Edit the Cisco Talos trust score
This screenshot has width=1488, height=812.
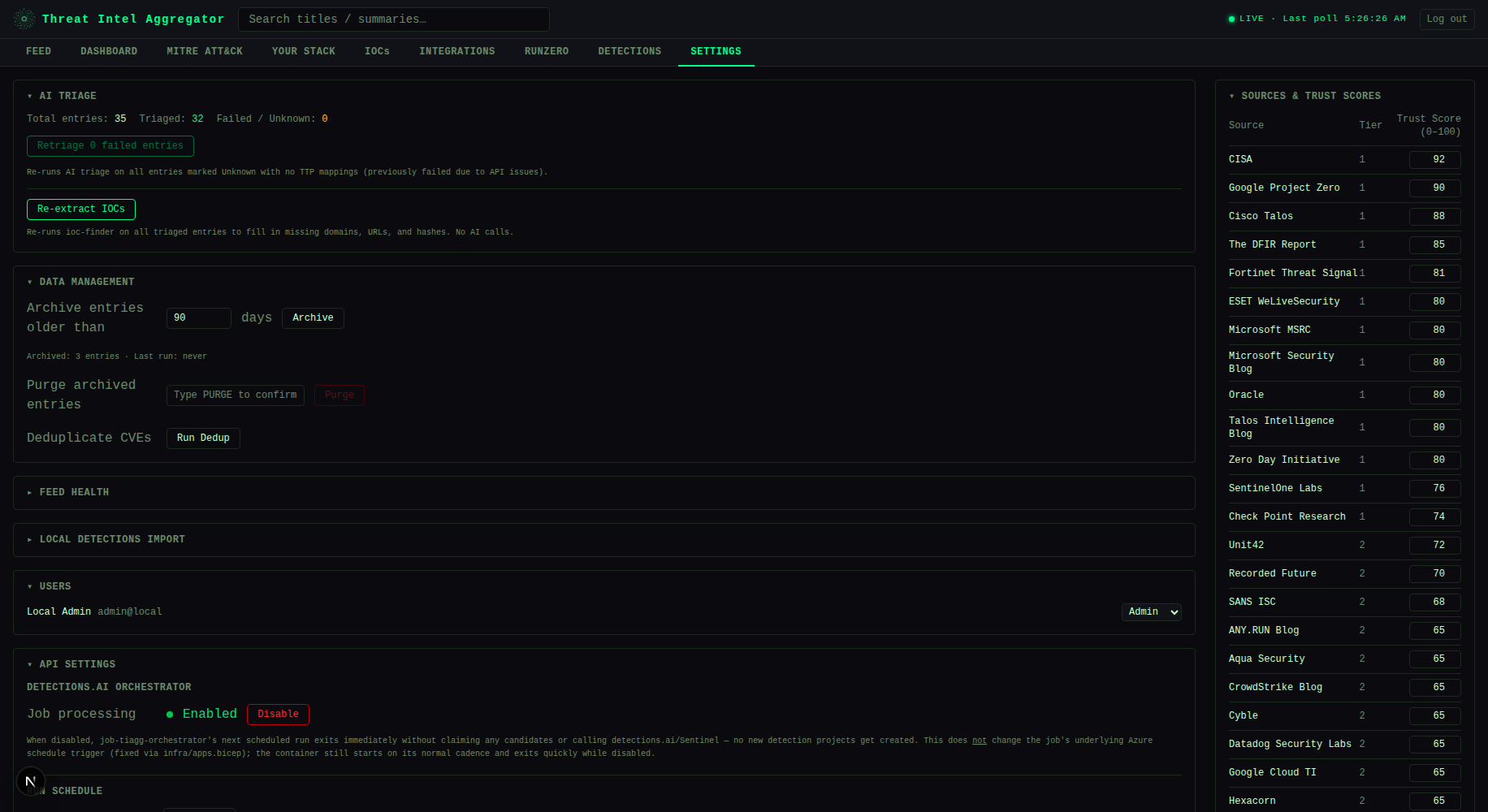coord(1434,217)
